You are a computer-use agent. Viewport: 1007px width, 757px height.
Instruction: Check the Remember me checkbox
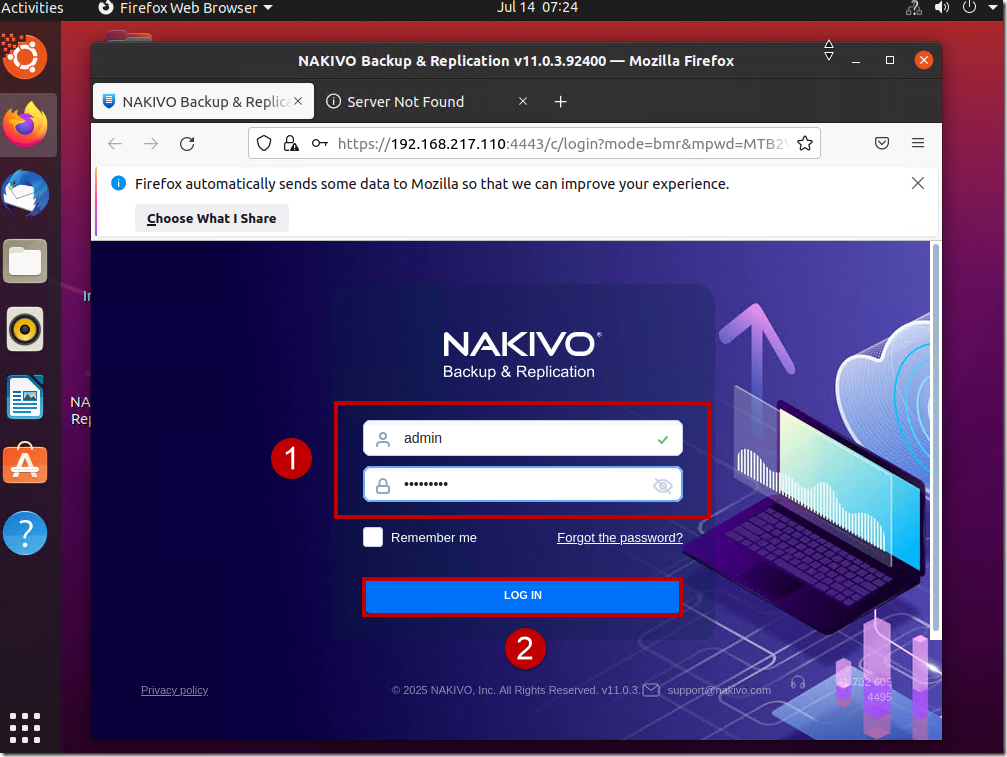click(372, 537)
